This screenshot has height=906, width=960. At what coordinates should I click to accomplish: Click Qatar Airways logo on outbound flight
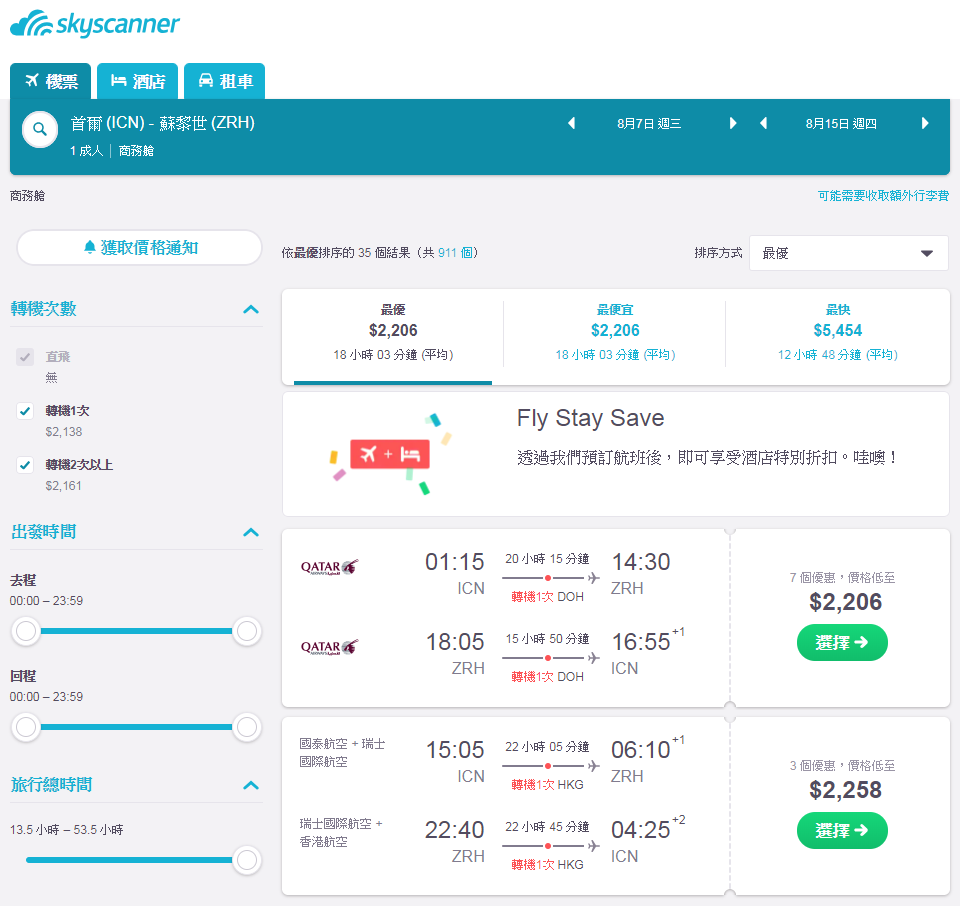[x=329, y=567]
